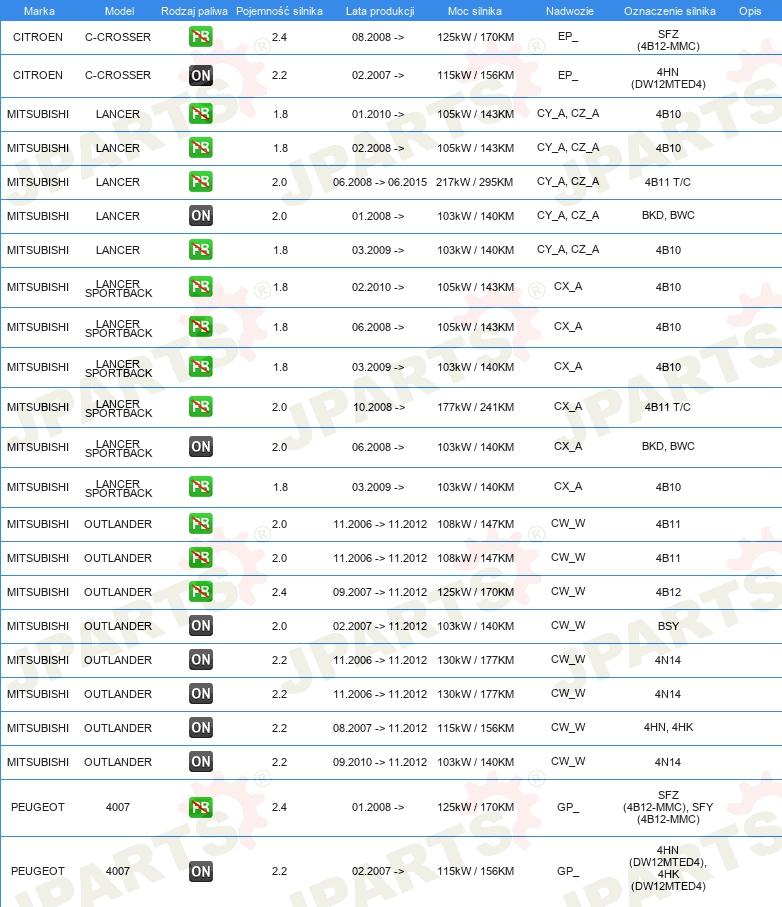Click the Marka column header
This screenshot has height=907, width=782.
tap(39, 11)
